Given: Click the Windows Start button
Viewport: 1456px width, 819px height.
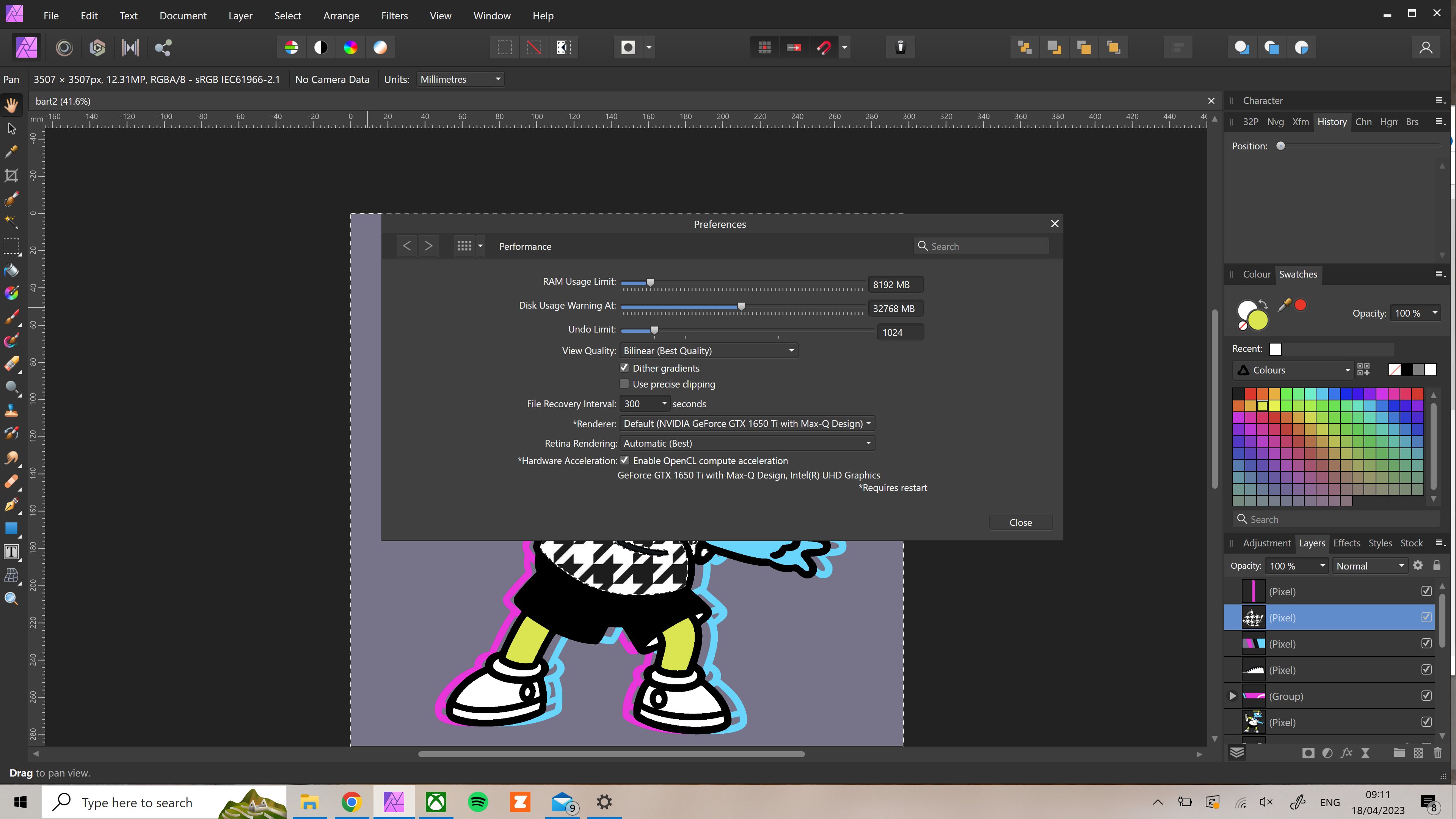Looking at the screenshot, I should tap(20, 802).
